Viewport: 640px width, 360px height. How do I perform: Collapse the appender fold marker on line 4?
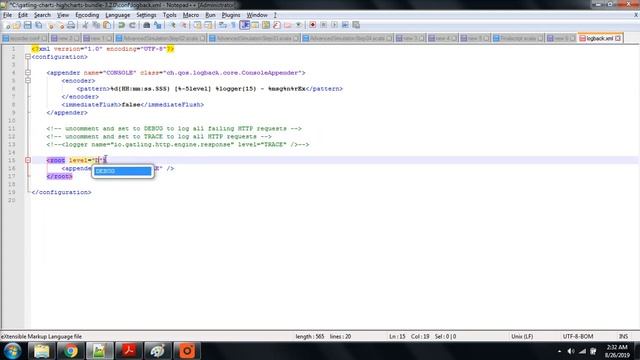[x=28, y=73]
